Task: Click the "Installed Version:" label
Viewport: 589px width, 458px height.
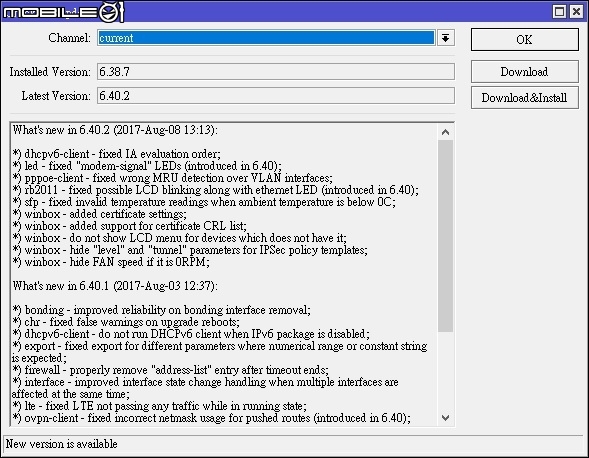Action: 50,72
